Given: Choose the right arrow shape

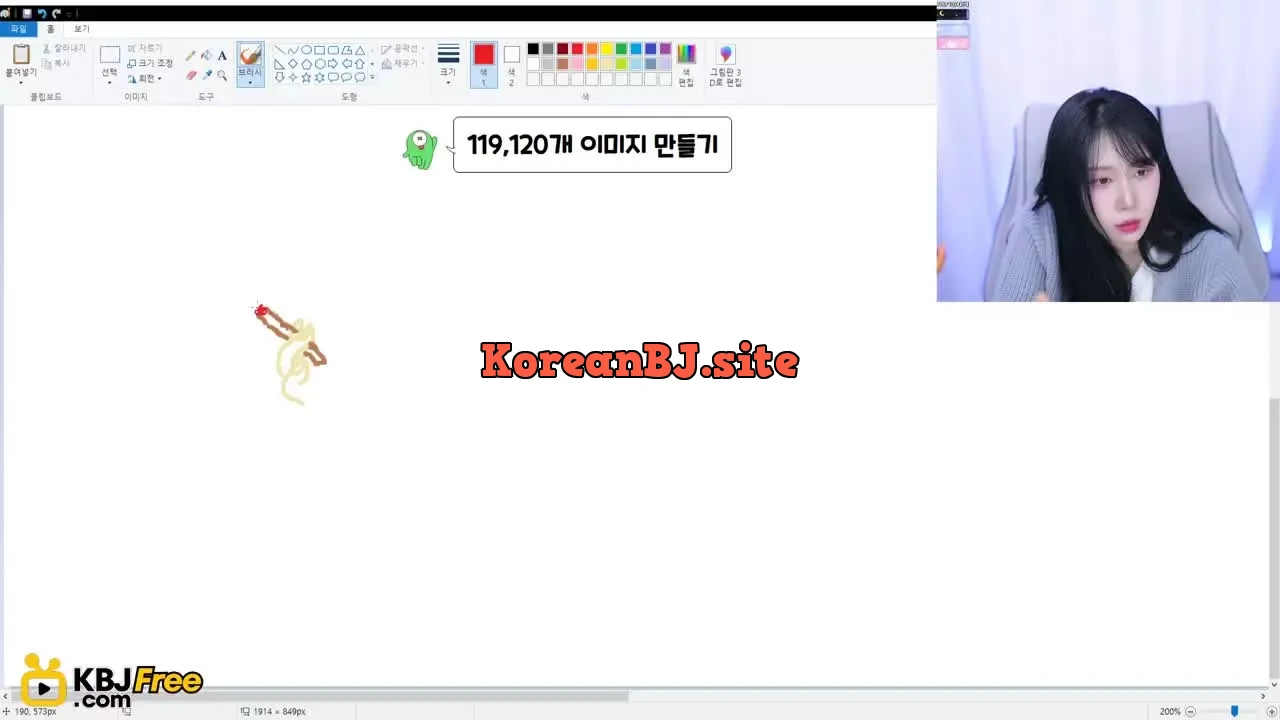Looking at the screenshot, I should click(333, 64).
